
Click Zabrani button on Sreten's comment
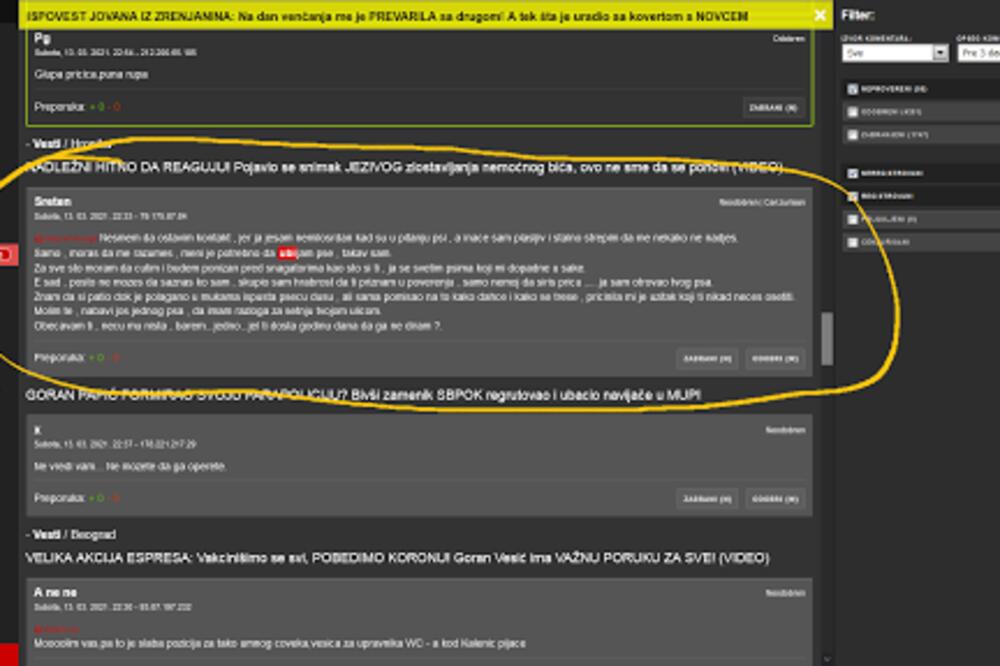(707, 358)
